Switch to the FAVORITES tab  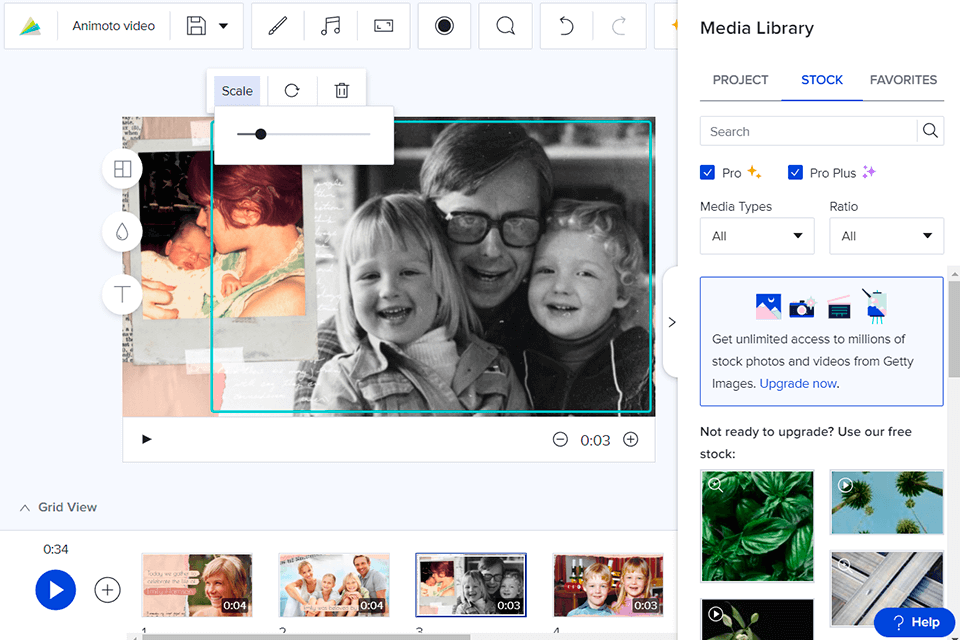click(903, 80)
